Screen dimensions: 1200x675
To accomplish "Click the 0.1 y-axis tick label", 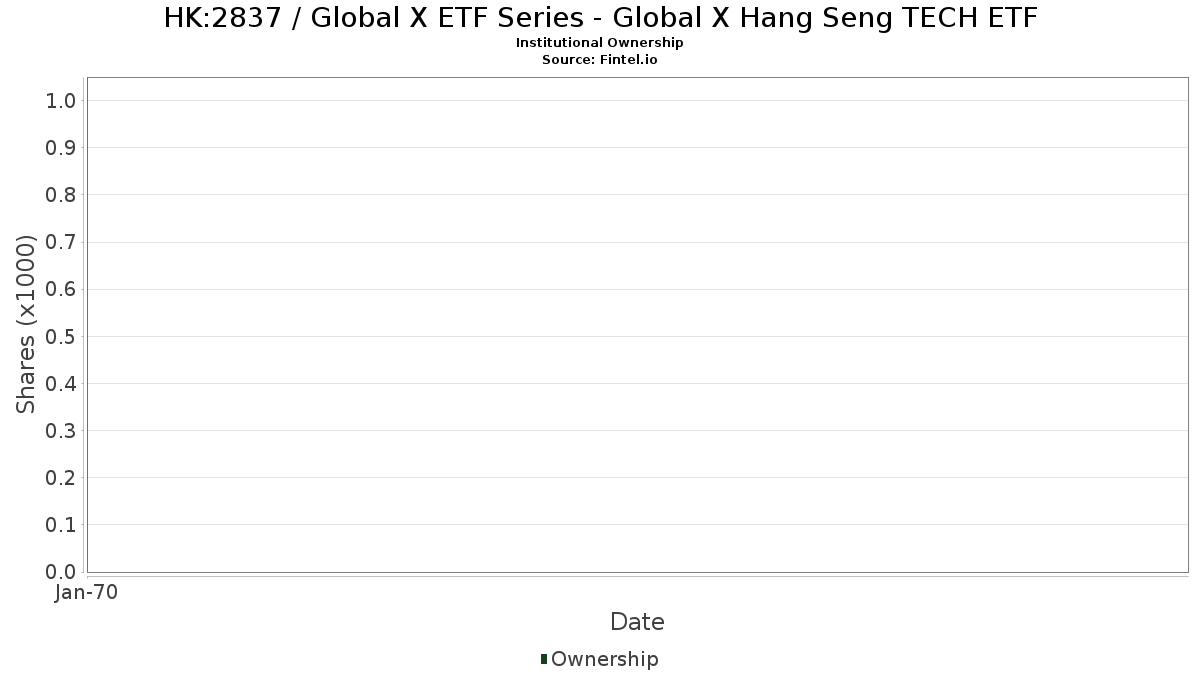I will coord(61,525).
